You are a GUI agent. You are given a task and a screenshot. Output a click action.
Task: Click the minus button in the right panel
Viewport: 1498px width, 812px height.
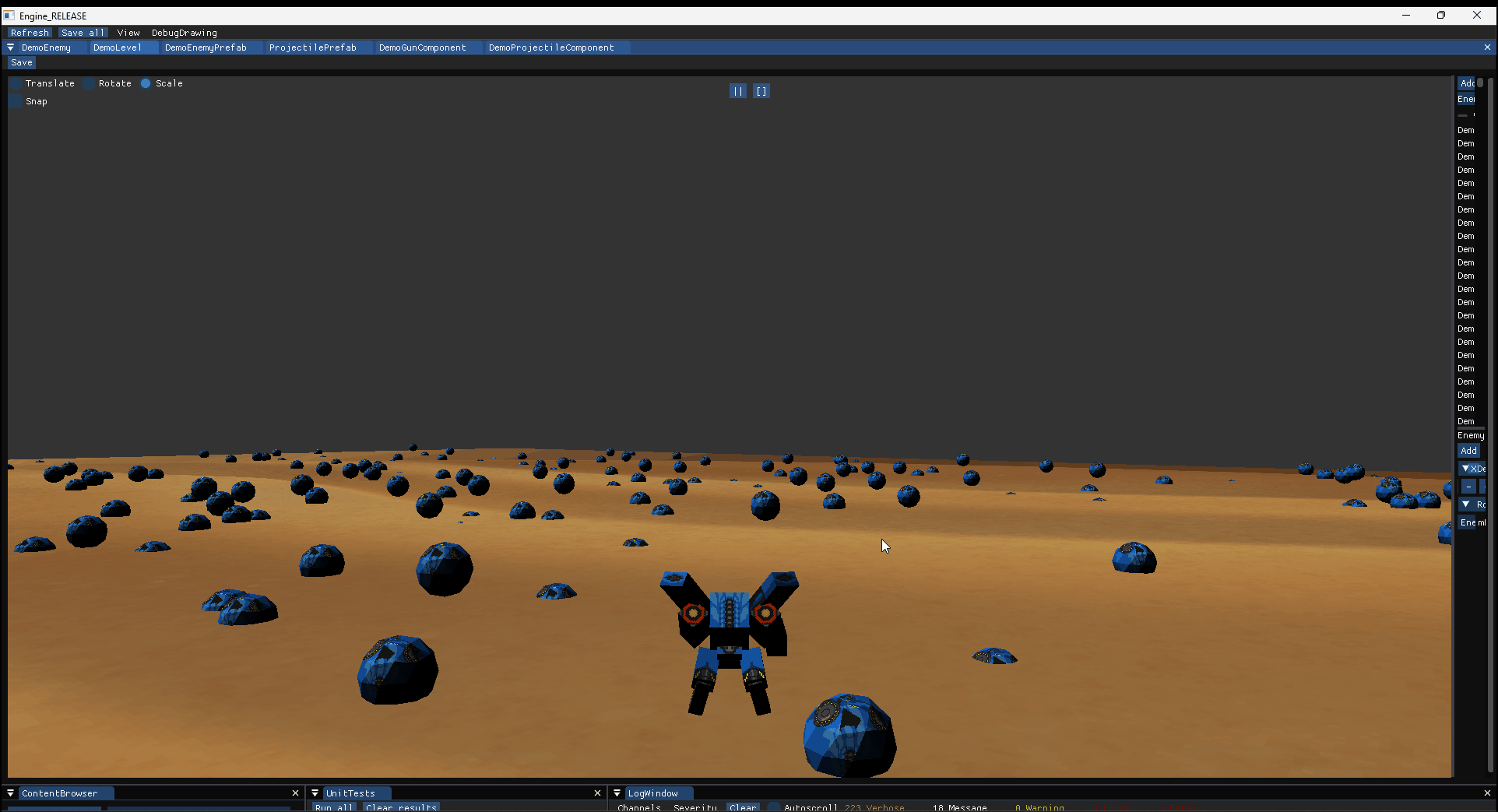pyautogui.click(x=1468, y=487)
